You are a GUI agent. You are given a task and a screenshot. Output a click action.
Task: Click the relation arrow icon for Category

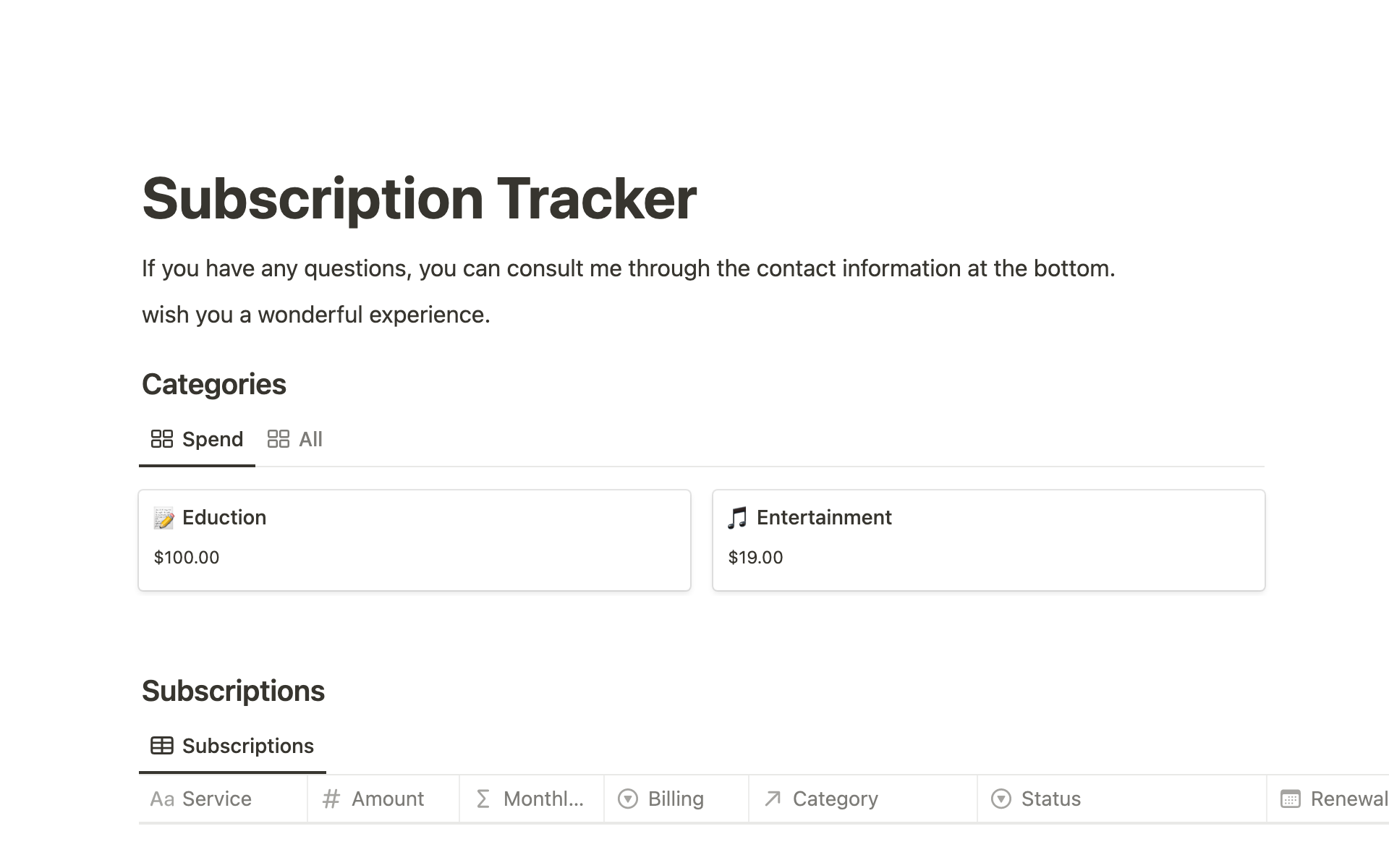tap(773, 799)
